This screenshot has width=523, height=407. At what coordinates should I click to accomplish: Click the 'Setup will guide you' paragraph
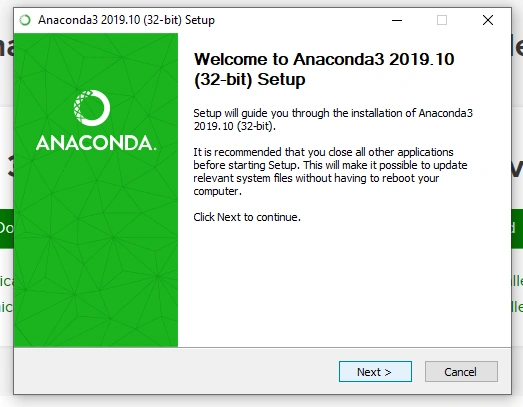coord(333,119)
